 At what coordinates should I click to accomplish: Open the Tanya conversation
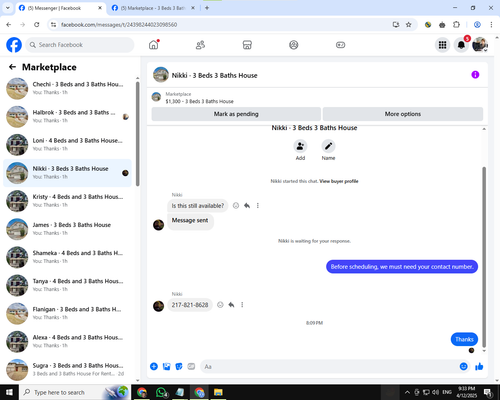coord(67,285)
